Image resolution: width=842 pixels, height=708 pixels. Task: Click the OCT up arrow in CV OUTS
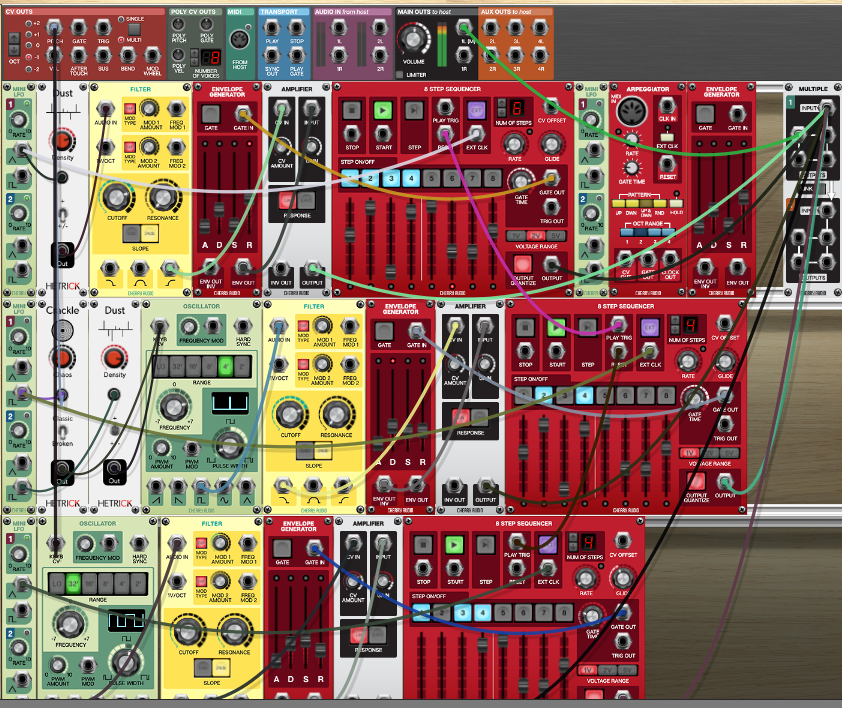coord(14,38)
